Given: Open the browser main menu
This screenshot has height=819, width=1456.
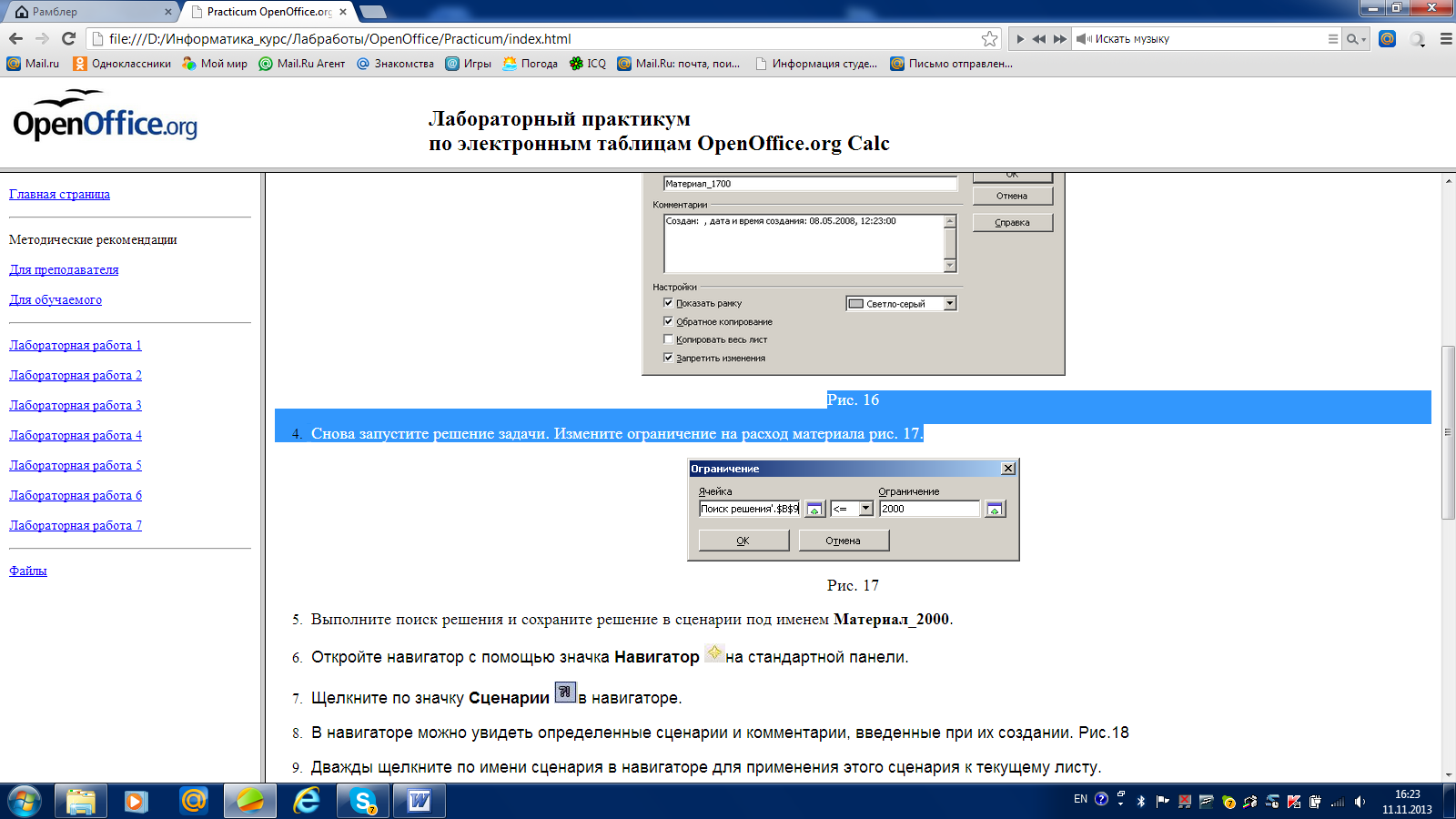Looking at the screenshot, I should [x=1446, y=38].
